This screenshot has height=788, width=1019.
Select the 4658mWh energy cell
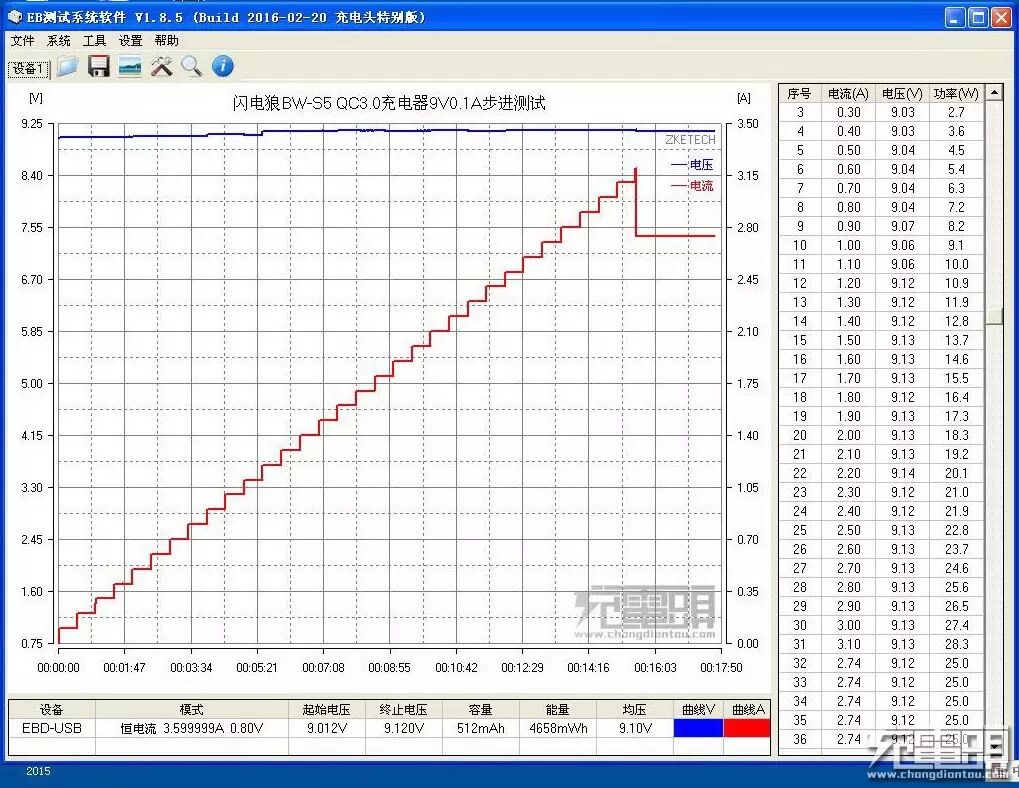[x=558, y=728]
